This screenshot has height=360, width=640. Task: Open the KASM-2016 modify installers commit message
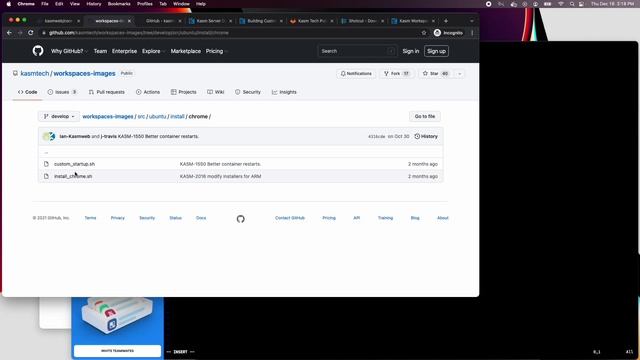[220, 176]
